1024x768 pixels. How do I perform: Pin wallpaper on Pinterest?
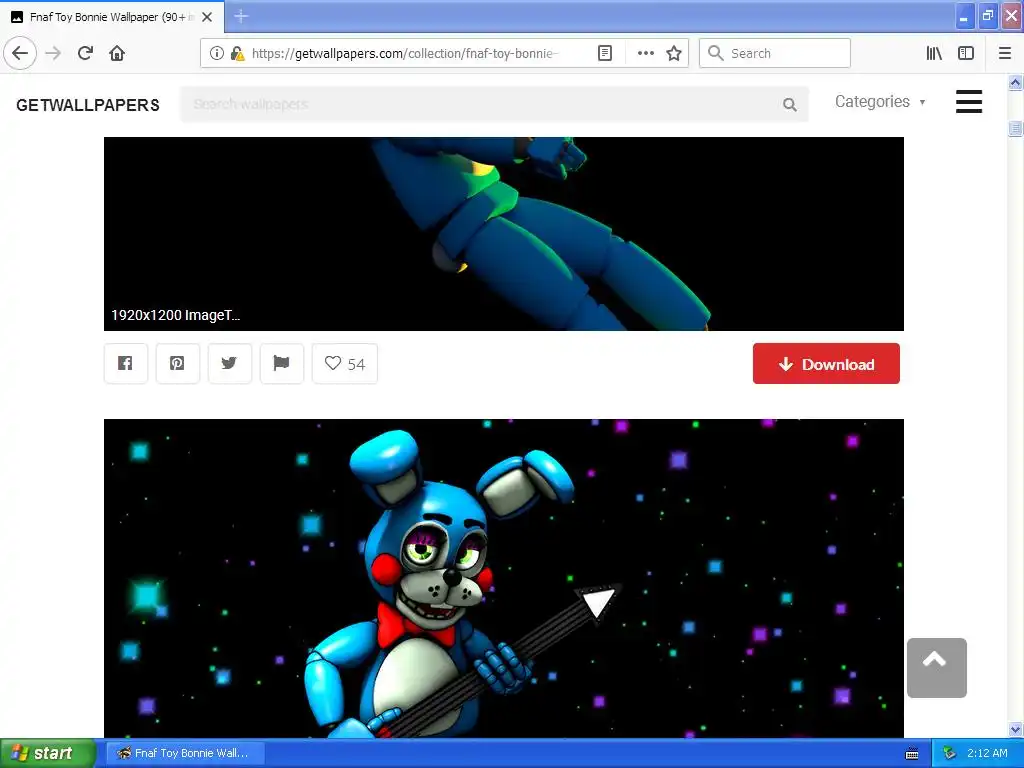(178, 363)
